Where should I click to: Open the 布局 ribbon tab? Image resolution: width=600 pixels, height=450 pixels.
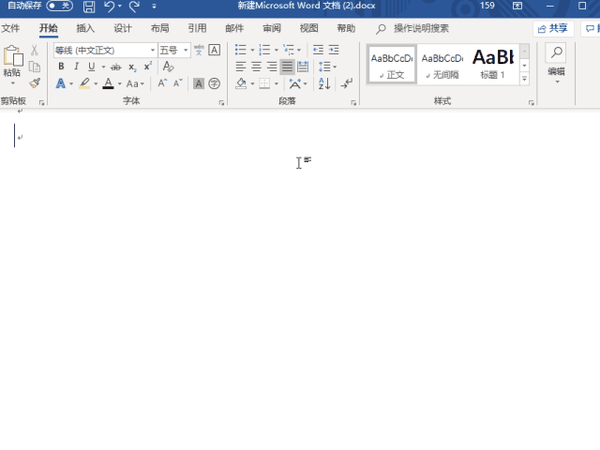coord(160,28)
